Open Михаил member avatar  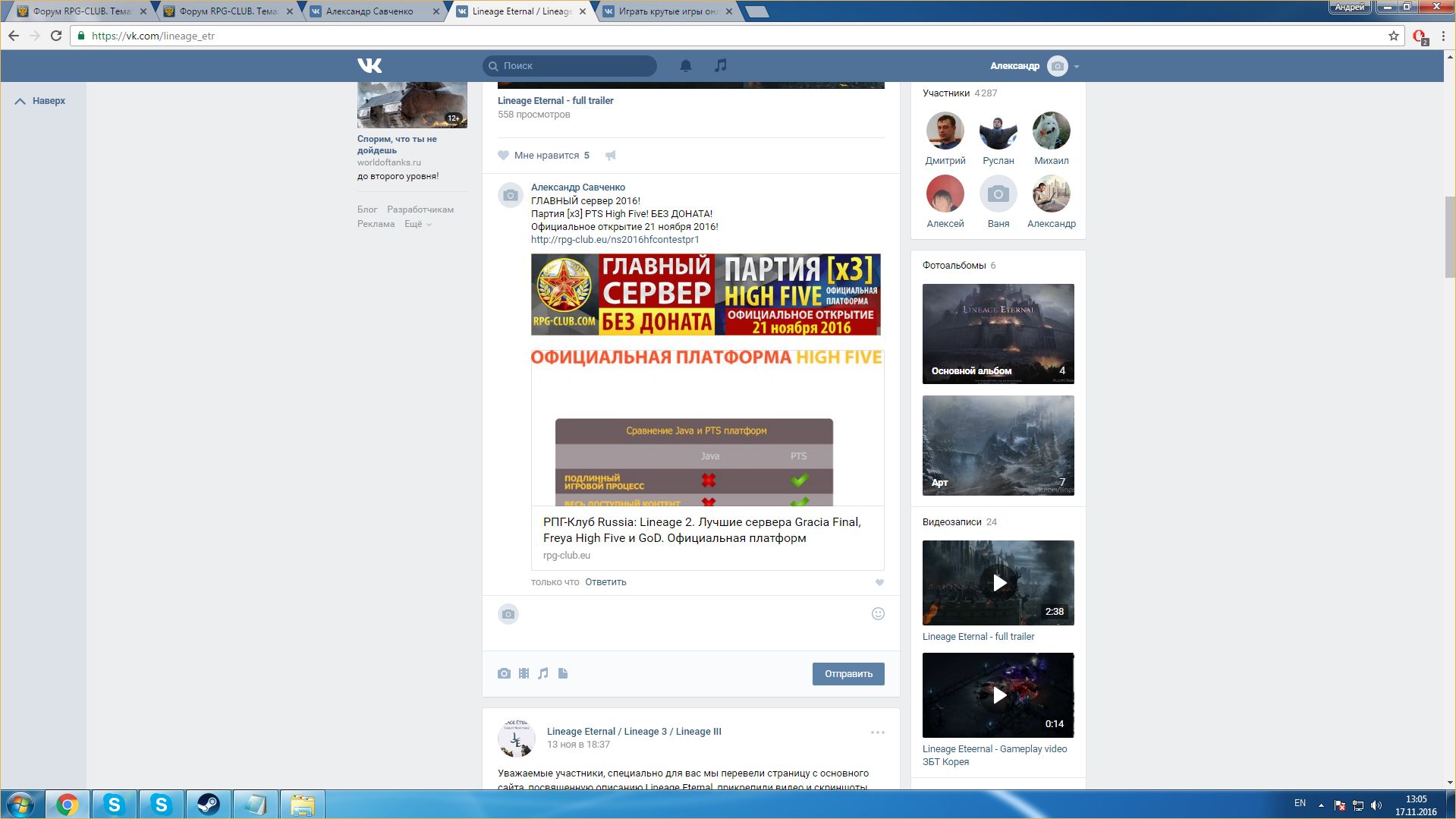coord(1052,131)
